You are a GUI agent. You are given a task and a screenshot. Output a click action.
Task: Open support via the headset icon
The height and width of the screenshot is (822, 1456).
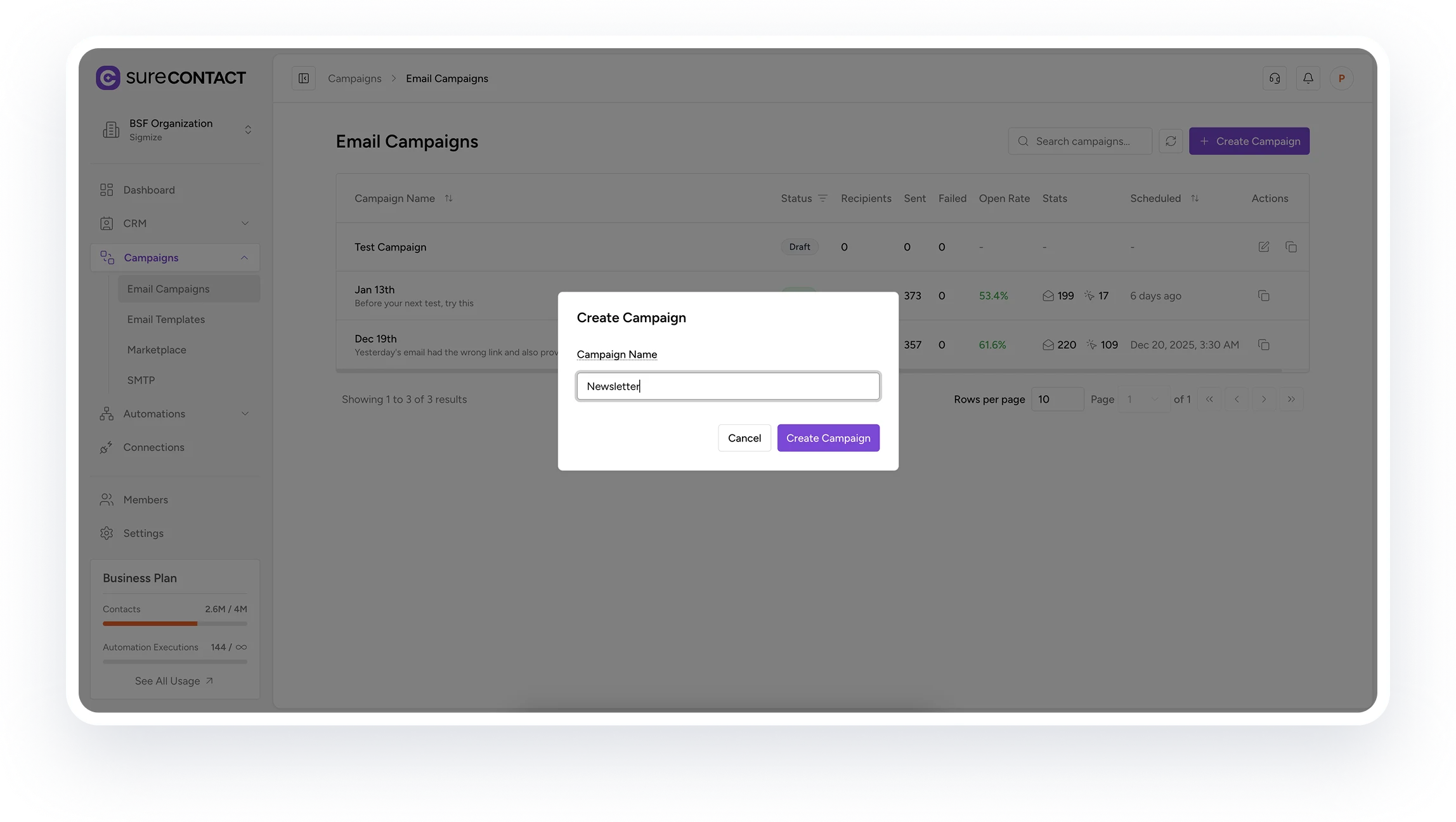1275,78
